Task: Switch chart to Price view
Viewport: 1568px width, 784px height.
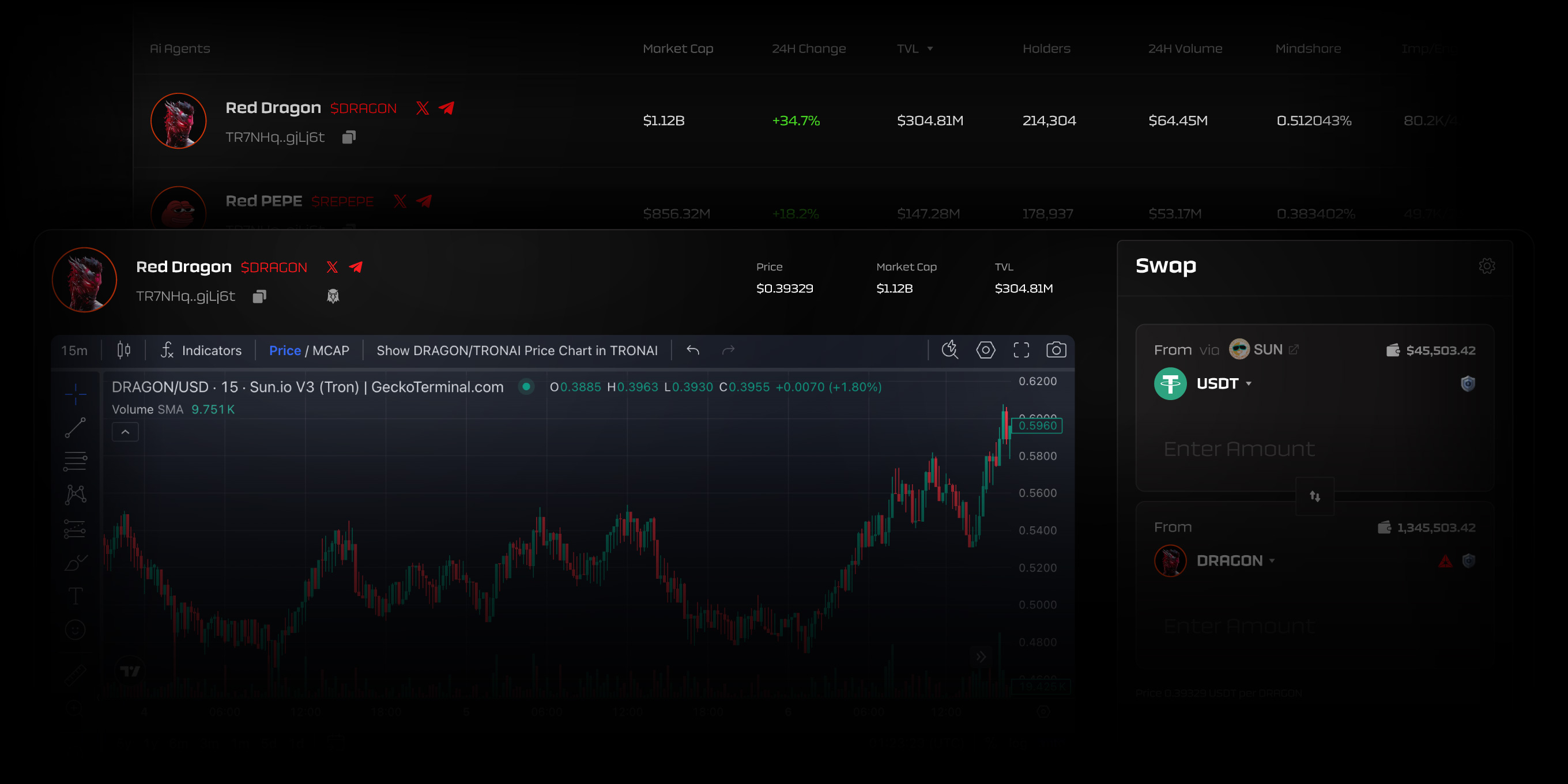Action: (x=285, y=350)
